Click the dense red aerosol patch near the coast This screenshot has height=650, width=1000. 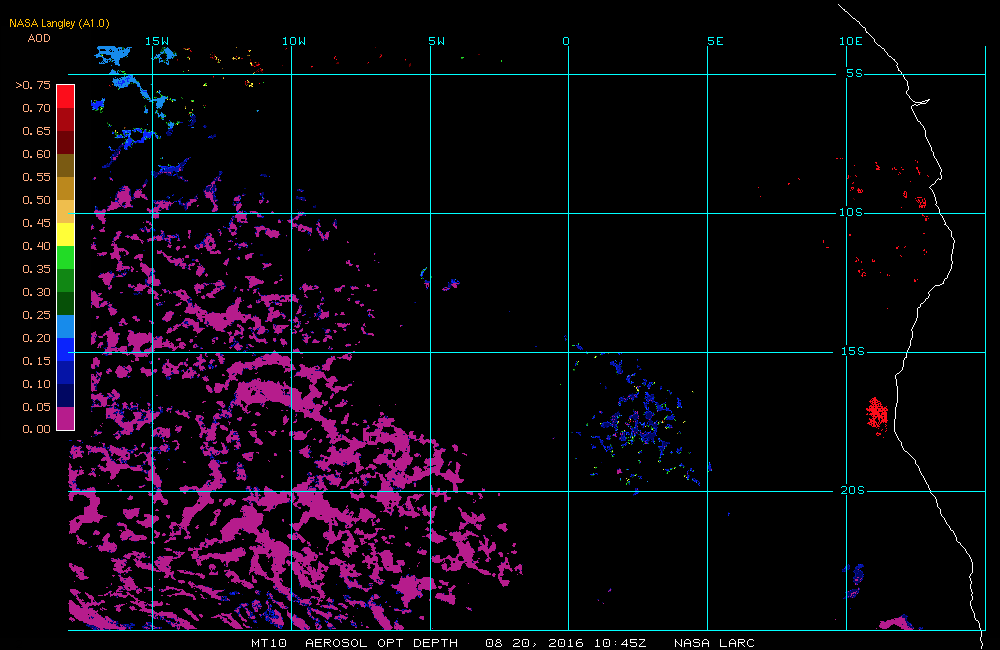tap(877, 415)
